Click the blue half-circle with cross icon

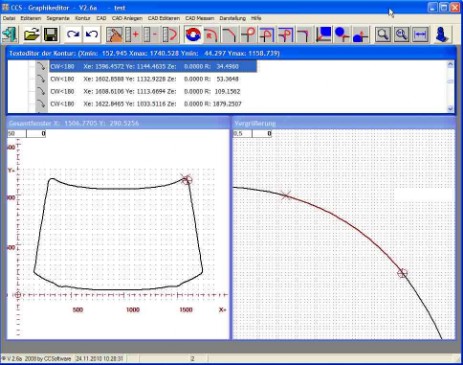[361, 34]
